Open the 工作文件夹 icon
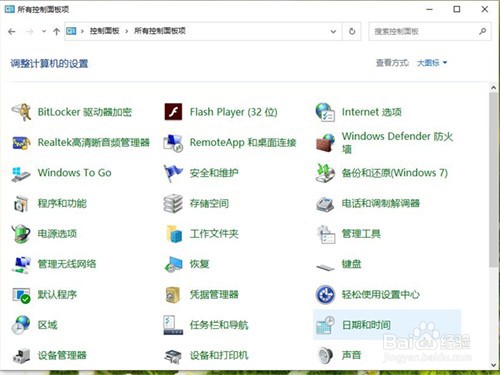 [x=174, y=234]
